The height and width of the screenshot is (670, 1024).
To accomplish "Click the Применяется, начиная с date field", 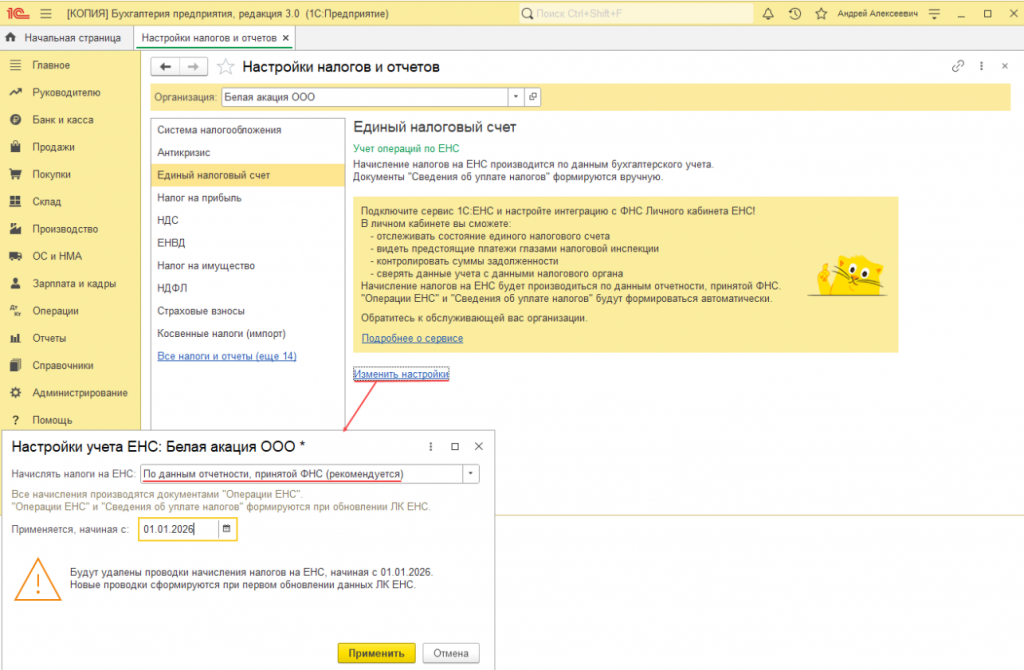I will tap(179, 529).
